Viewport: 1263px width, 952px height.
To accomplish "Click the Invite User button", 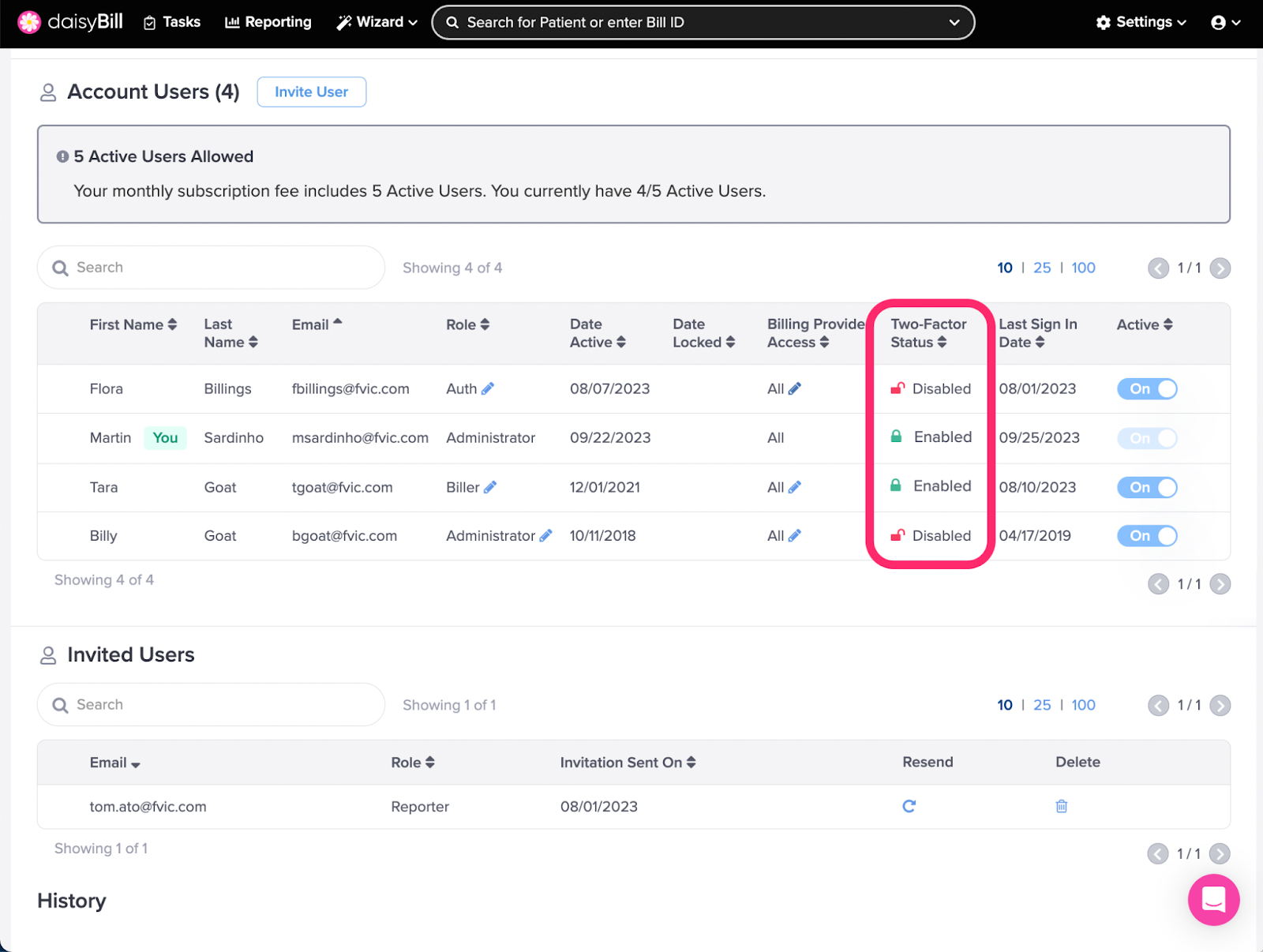I will tap(311, 92).
